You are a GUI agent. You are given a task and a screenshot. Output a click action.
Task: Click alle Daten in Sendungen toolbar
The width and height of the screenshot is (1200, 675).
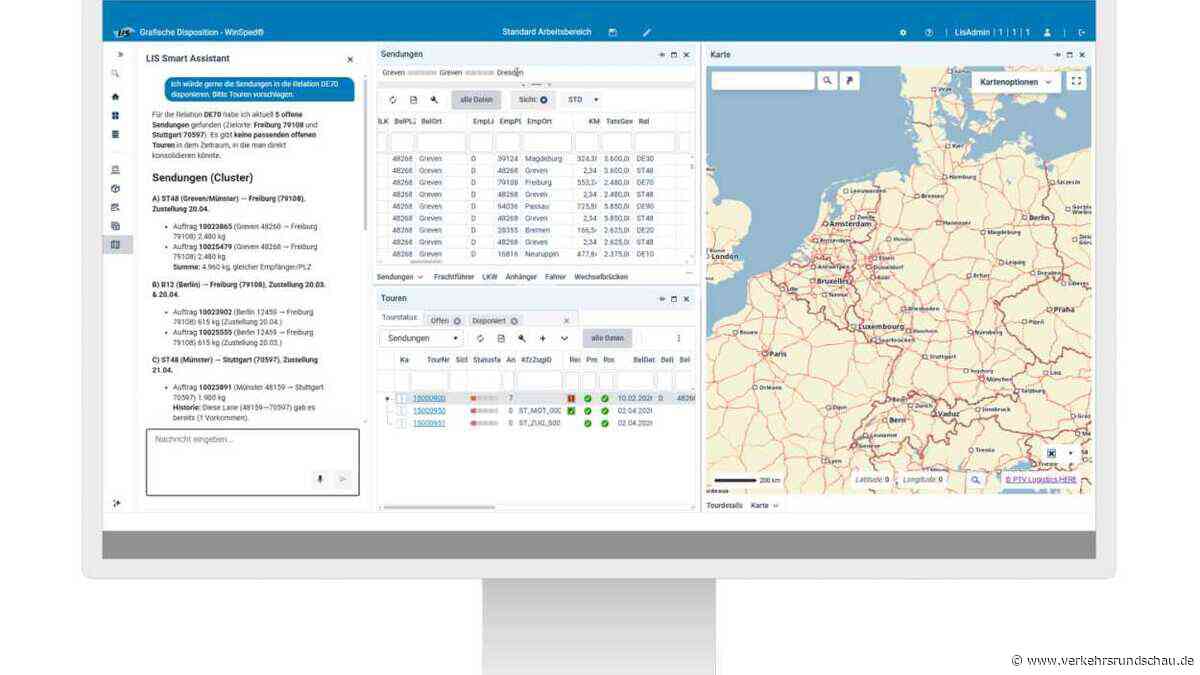pyautogui.click(x=477, y=100)
